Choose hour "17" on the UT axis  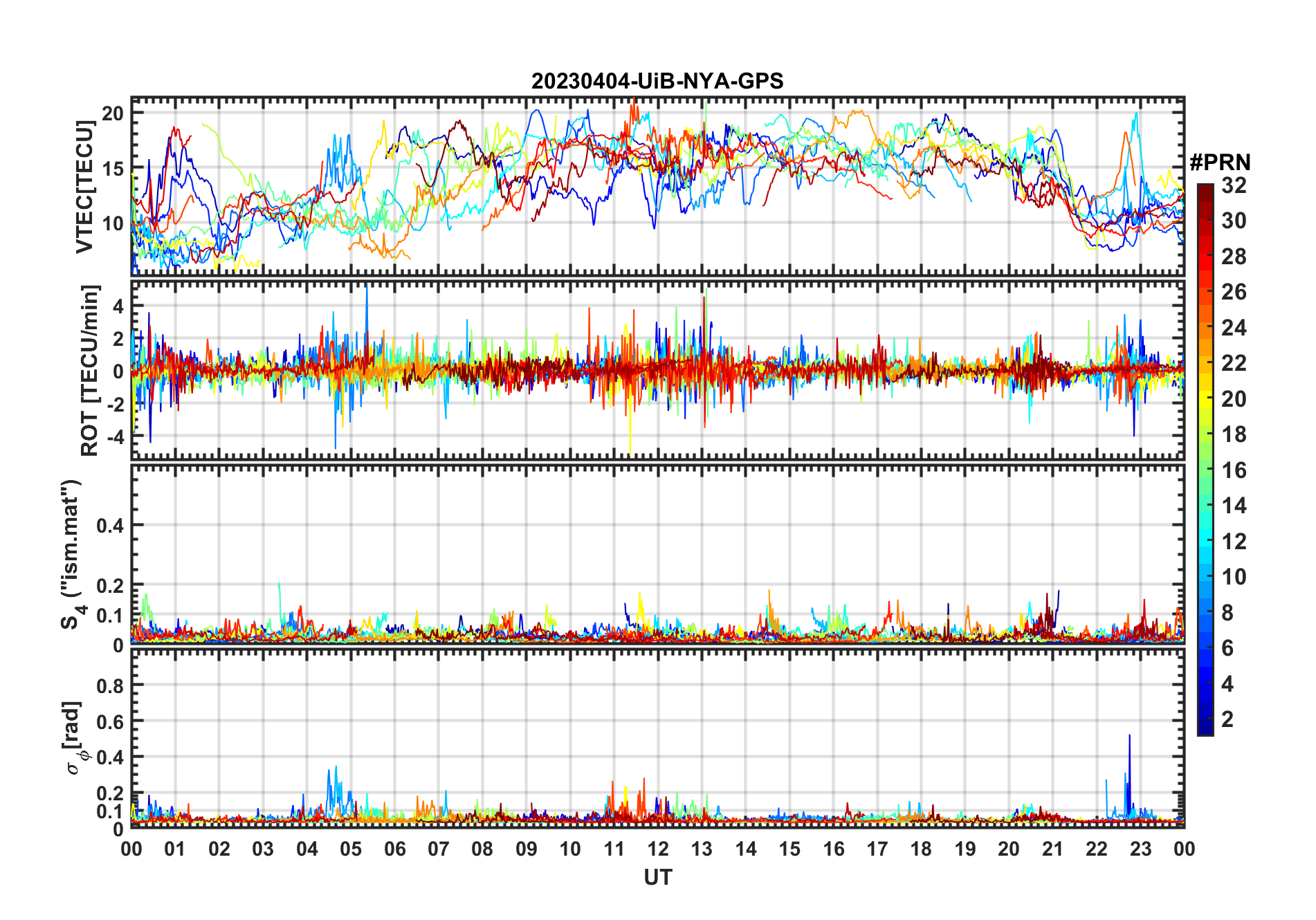click(x=877, y=849)
